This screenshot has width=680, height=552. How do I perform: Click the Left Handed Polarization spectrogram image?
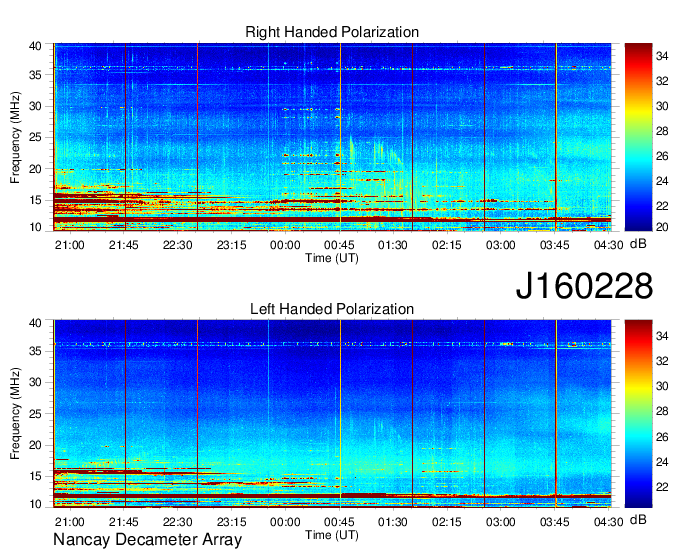point(332,414)
